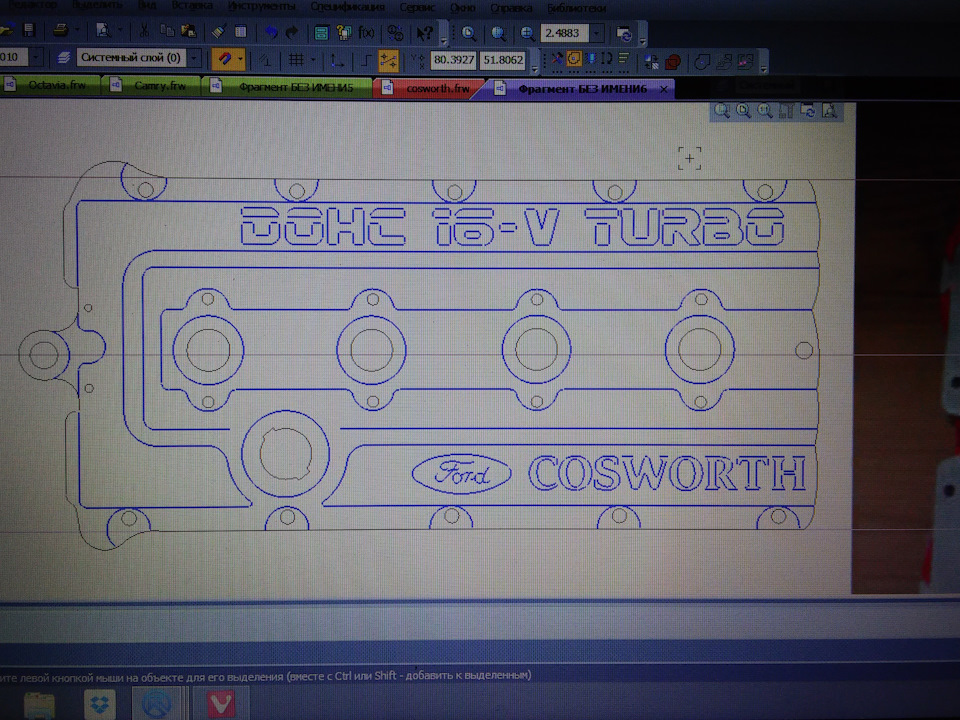Open the system layer dropdown
The height and width of the screenshot is (720, 960).
[x=195, y=58]
